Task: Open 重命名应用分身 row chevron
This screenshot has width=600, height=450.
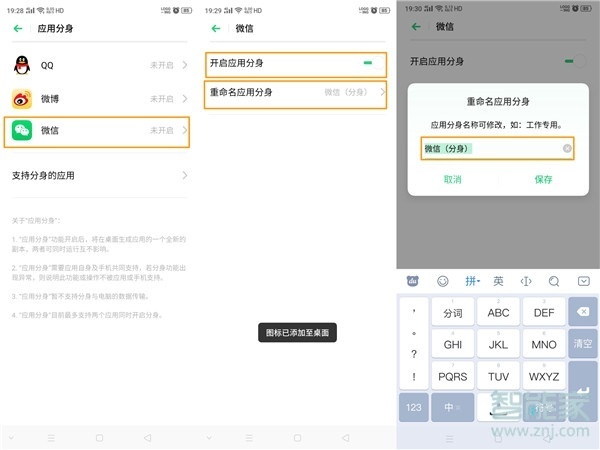Action: [x=381, y=93]
